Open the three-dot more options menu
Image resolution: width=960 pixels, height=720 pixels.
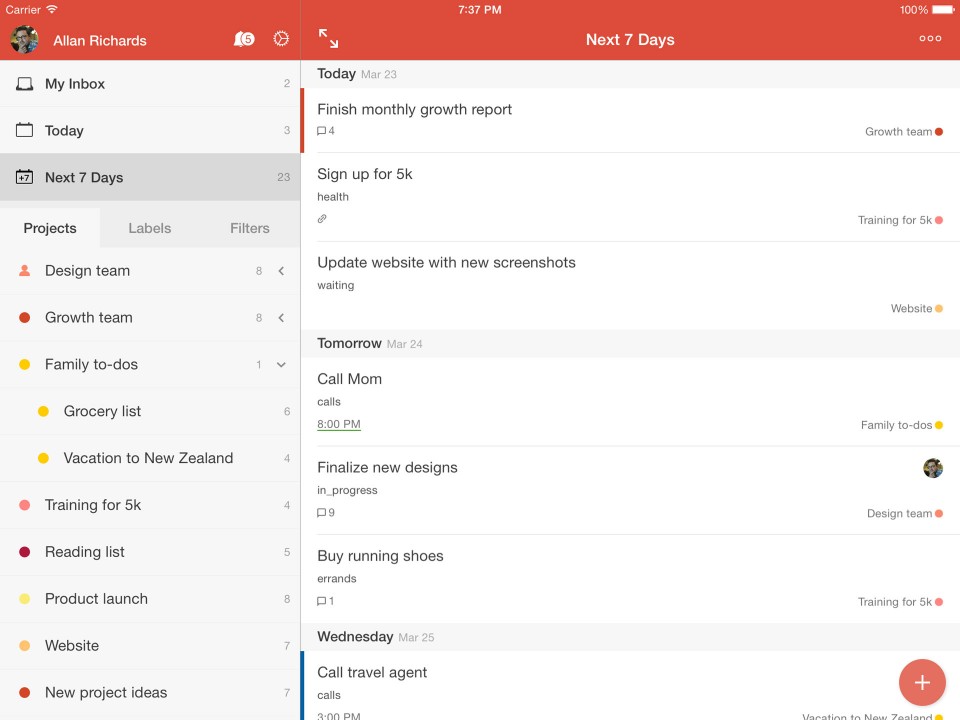click(x=930, y=39)
